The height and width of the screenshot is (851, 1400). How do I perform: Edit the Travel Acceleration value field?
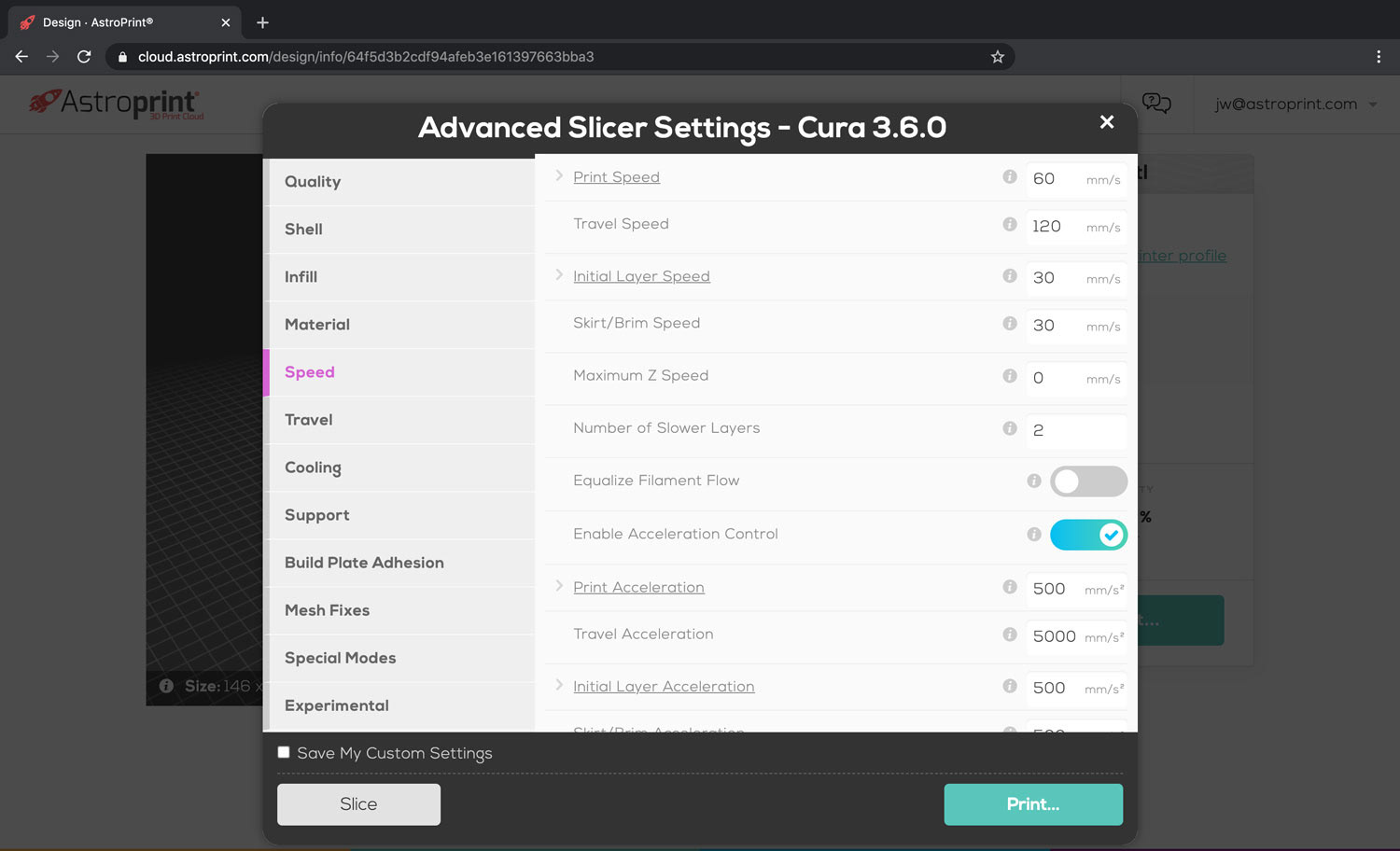point(1076,636)
